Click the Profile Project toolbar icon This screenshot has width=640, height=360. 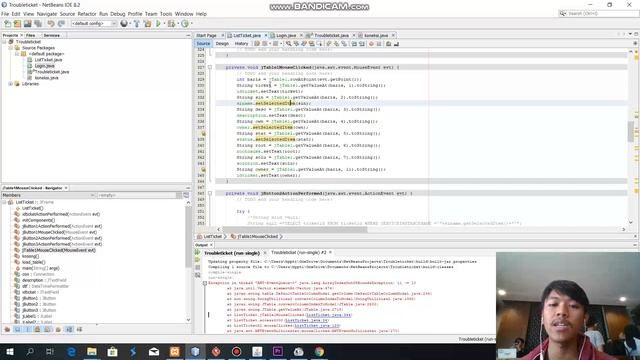coord(185,24)
